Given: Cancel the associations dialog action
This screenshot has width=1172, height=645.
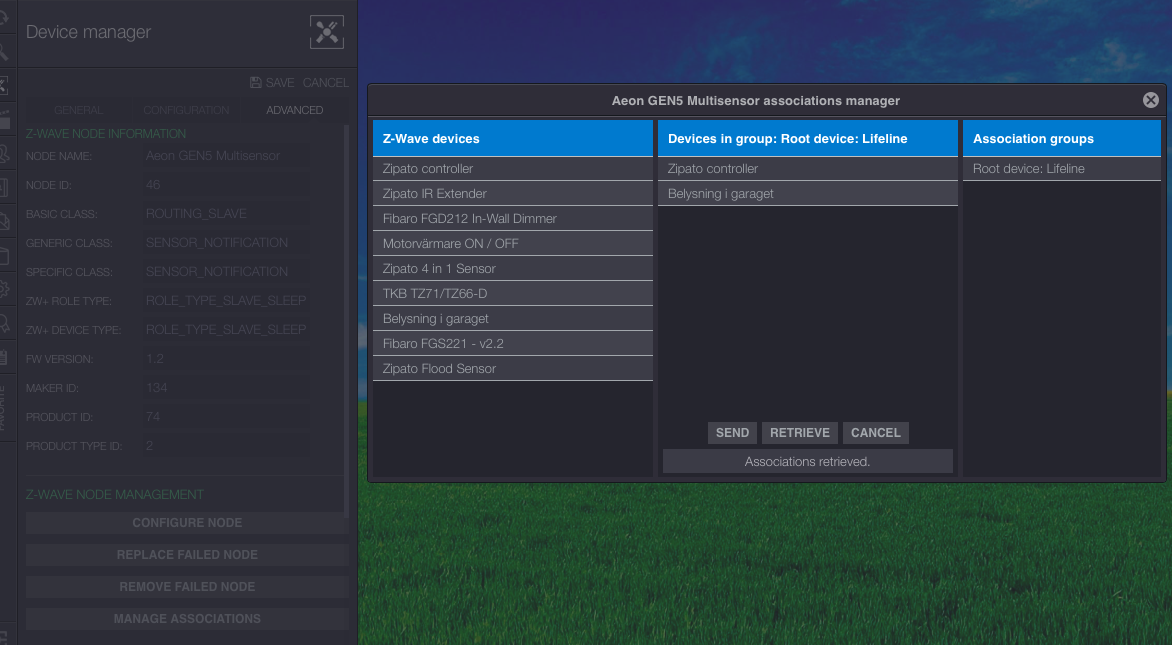Looking at the screenshot, I should click(875, 433).
